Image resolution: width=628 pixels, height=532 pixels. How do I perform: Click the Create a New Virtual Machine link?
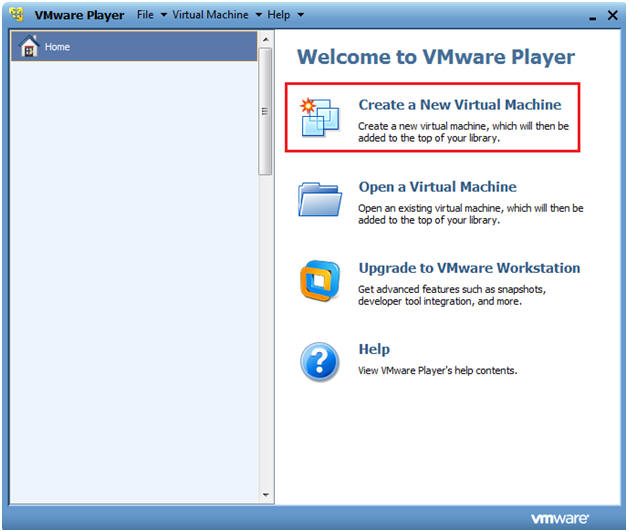tap(460, 105)
